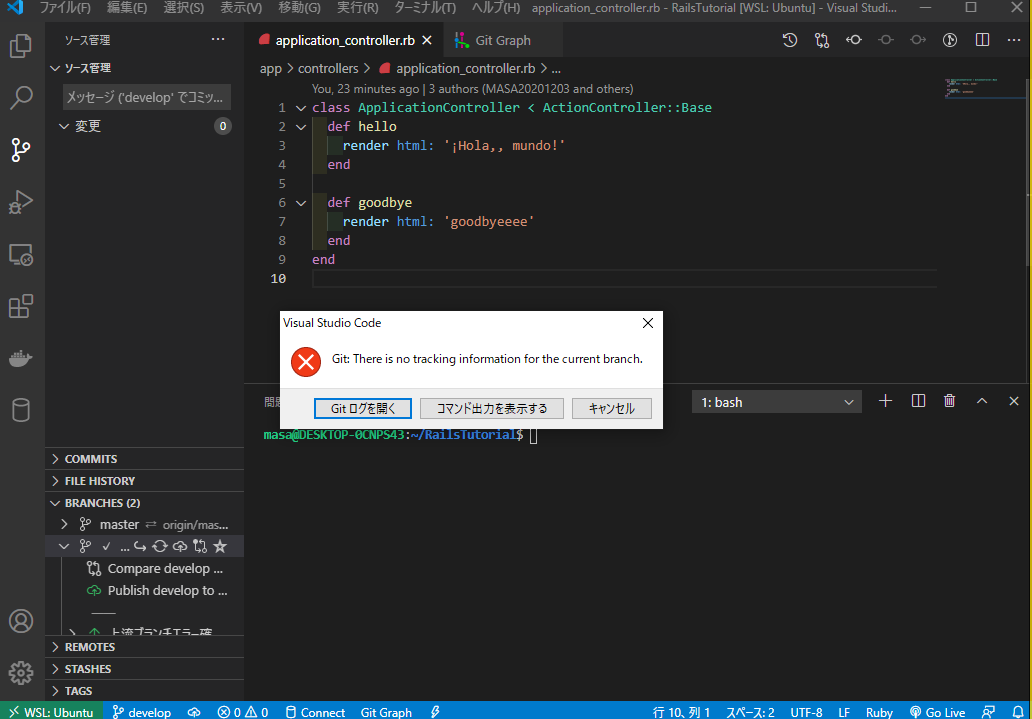Click the star favorite icon on the develop branch row
Viewport: 1032px width, 719px height.
[x=220, y=546]
